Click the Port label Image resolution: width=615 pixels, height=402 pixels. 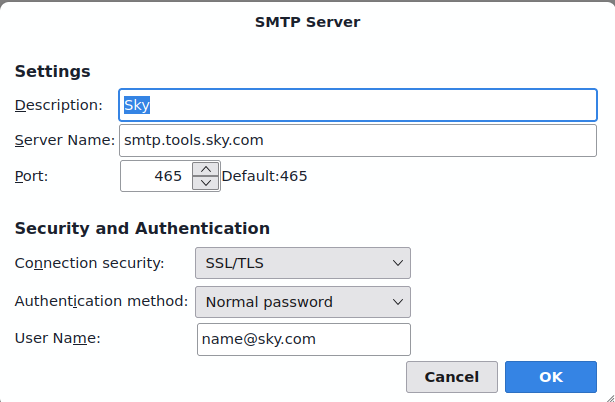pos(31,176)
